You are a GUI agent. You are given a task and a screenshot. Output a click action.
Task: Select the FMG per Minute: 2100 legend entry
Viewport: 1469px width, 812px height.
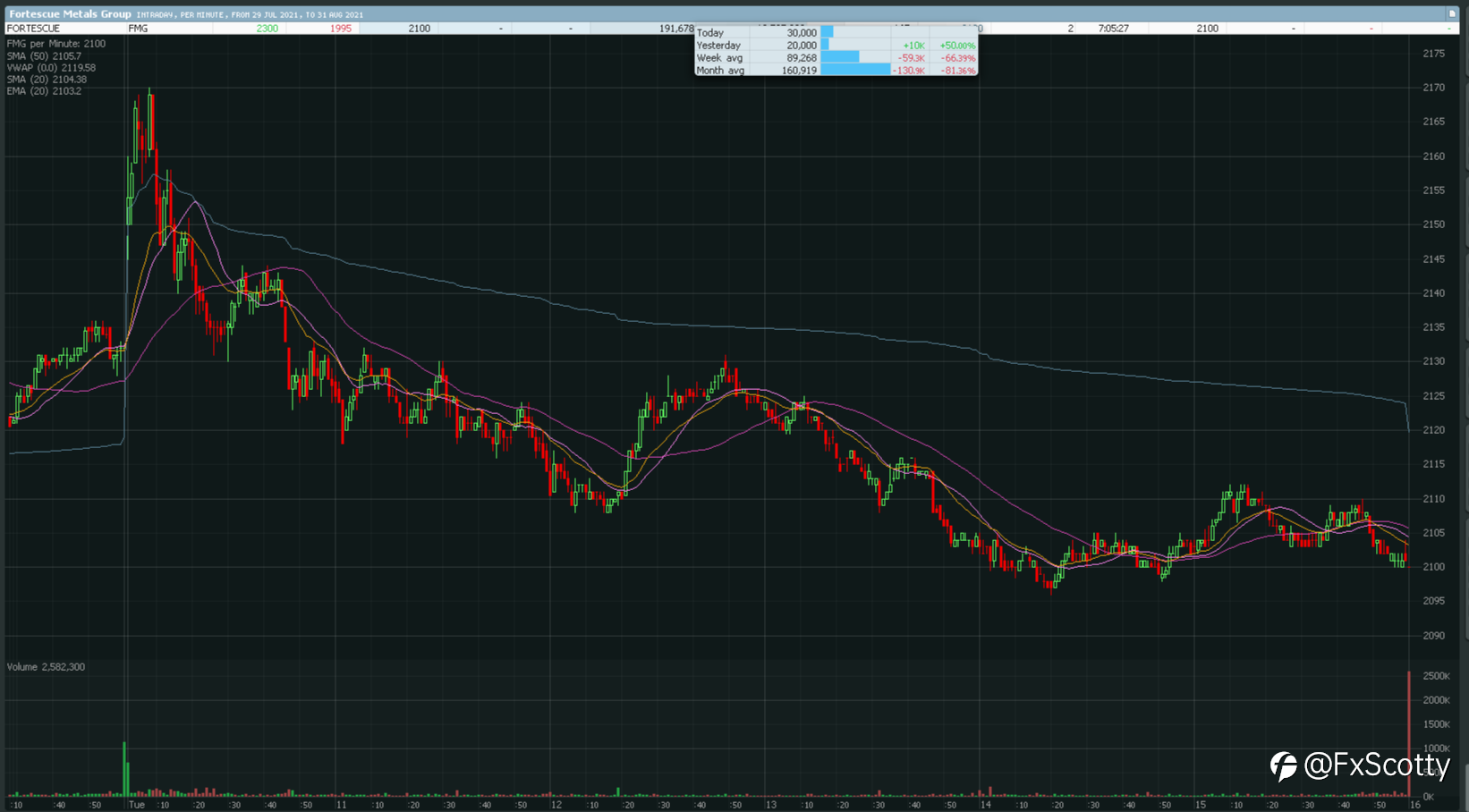(x=56, y=44)
